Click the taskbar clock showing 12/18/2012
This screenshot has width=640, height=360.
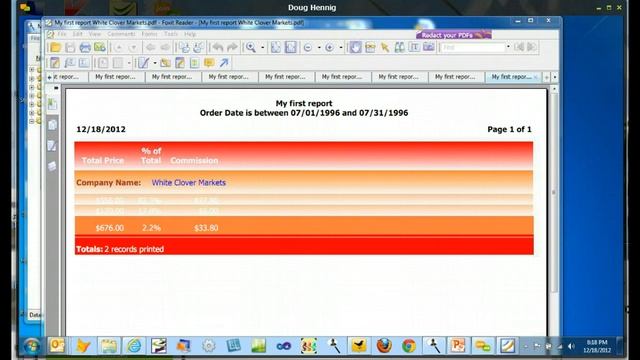coord(597,346)
